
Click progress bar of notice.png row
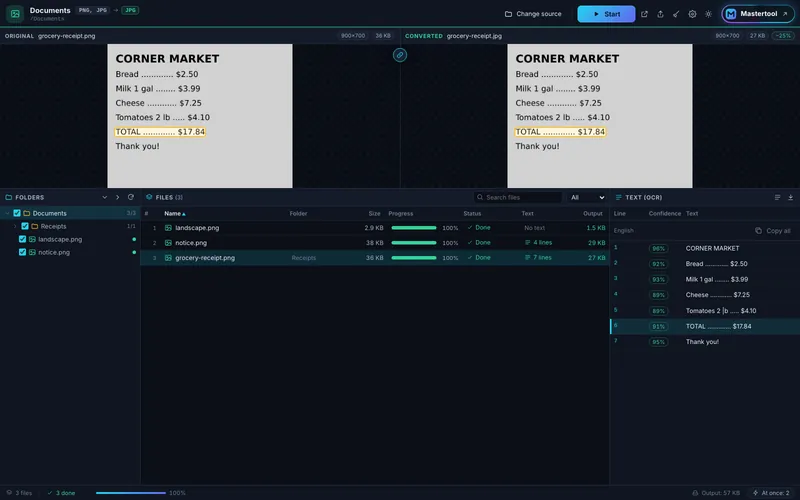point(414,243)
